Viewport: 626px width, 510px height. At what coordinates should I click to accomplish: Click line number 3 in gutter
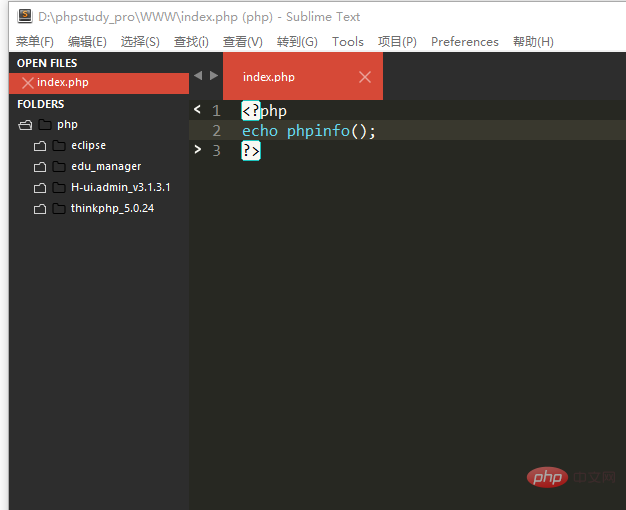pos(216,151)
